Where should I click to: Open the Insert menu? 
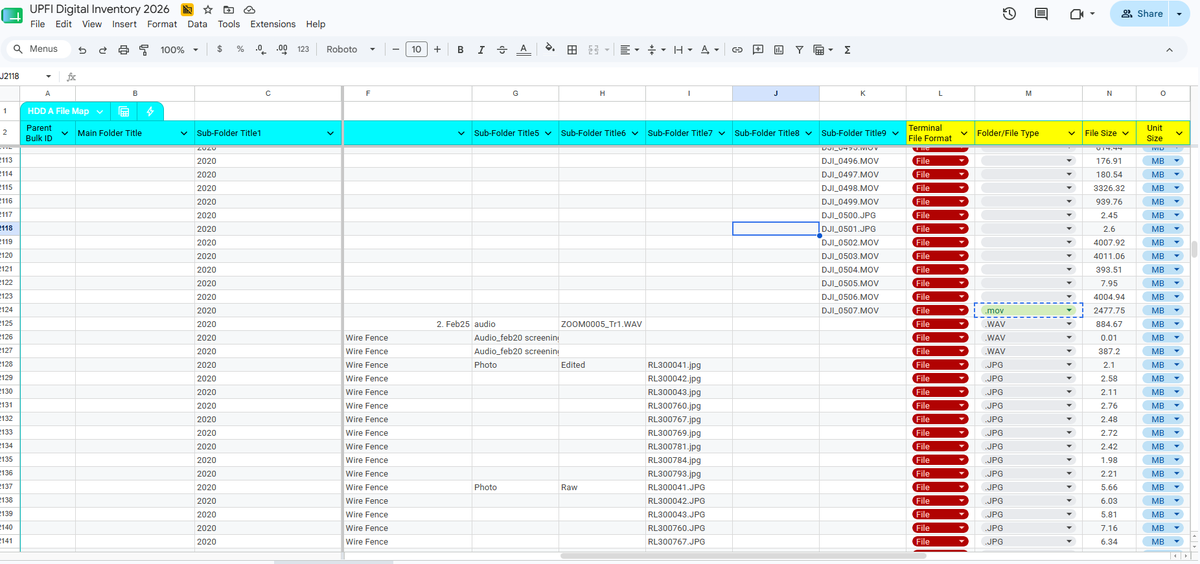tap(125, 24)
